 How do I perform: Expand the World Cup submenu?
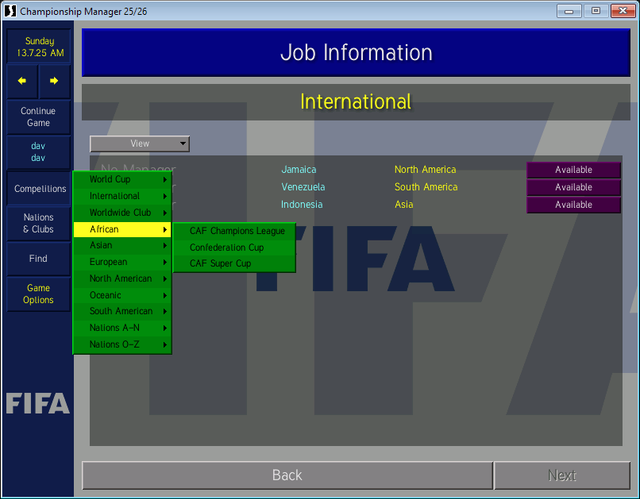pos(122,180)
